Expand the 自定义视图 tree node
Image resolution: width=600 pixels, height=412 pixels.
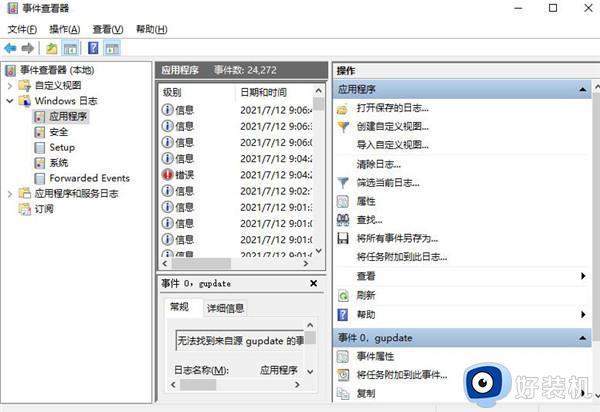(10, 86)
